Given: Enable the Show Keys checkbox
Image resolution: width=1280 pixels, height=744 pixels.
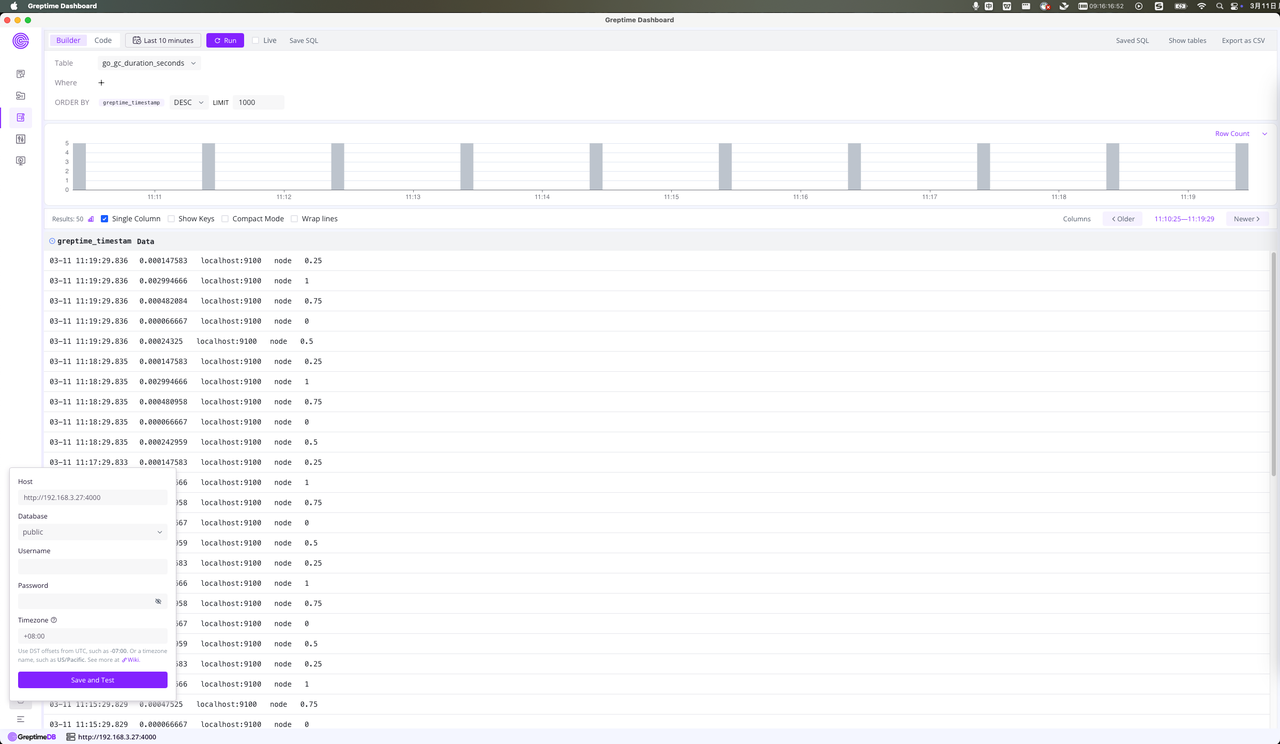Looking at the screenshot, I should tap(170, 219).
